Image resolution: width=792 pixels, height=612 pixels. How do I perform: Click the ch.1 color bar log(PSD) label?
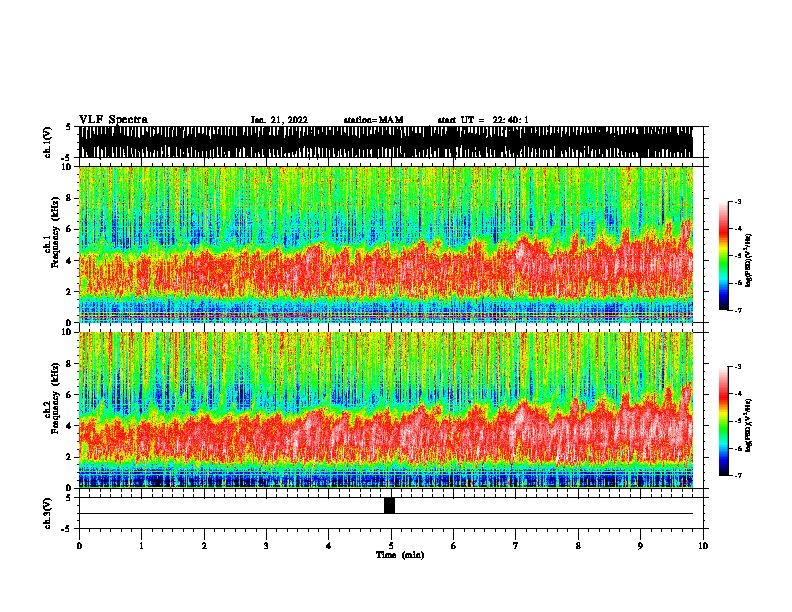[748, 260]
